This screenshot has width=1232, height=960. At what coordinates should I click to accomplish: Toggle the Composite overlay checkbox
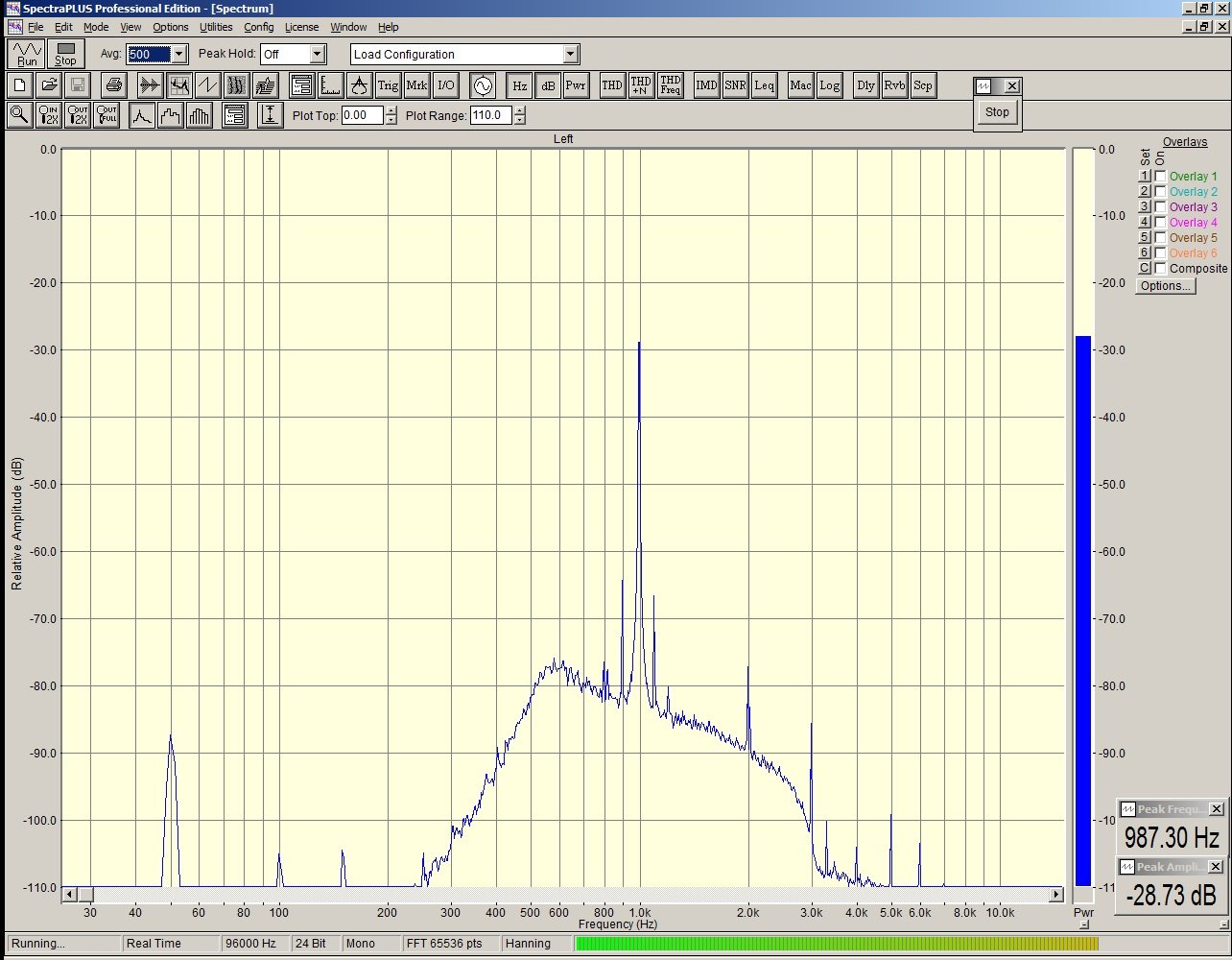click(1161, 269)
